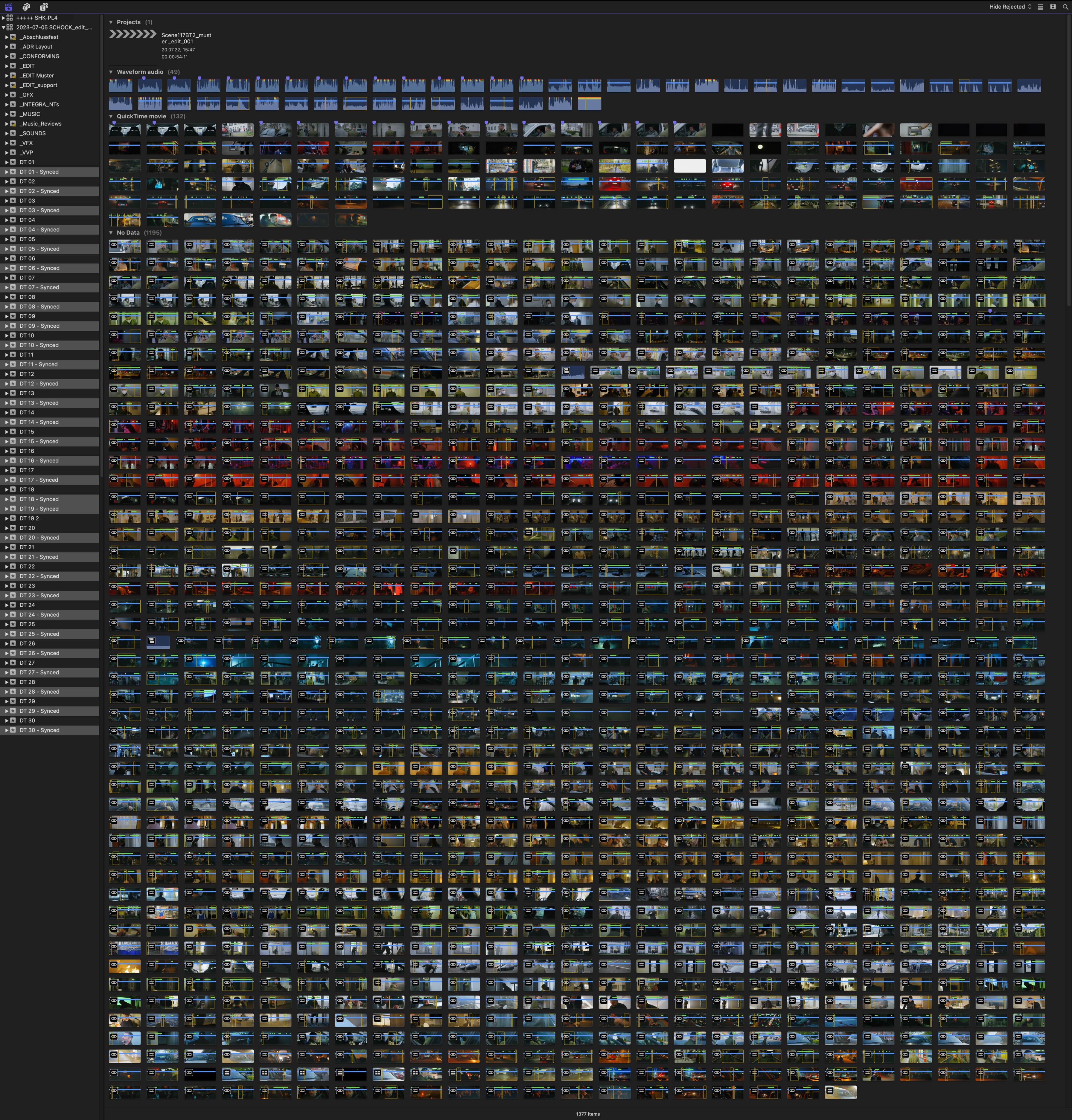Expand the _MUSIC event
Screen dimensions: 1072x1120
[7, 114]
